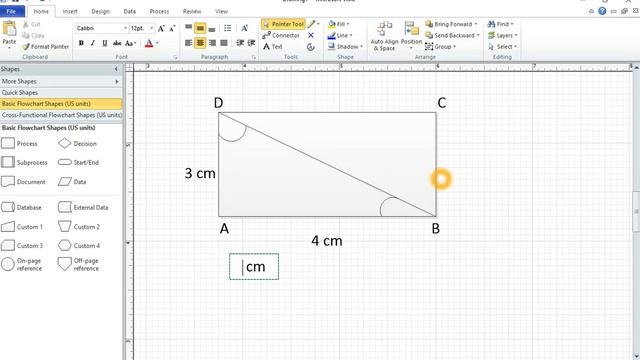
Task: Open the File tab
Action: pos(11,11)
